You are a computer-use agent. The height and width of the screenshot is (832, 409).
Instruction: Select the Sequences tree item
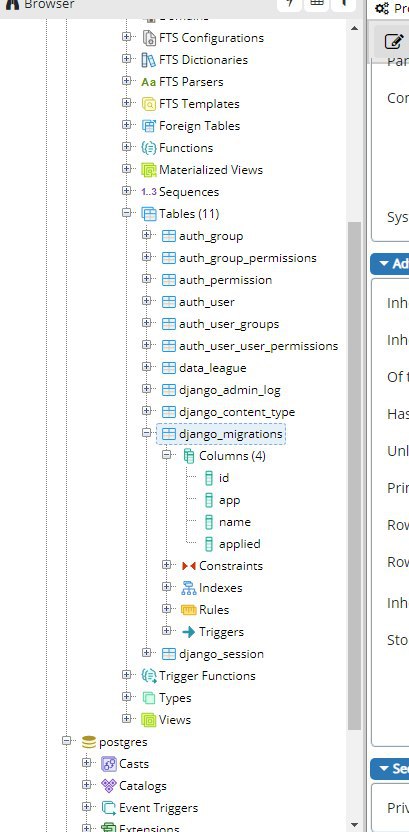pyautogui.click(x=189, y=192)
